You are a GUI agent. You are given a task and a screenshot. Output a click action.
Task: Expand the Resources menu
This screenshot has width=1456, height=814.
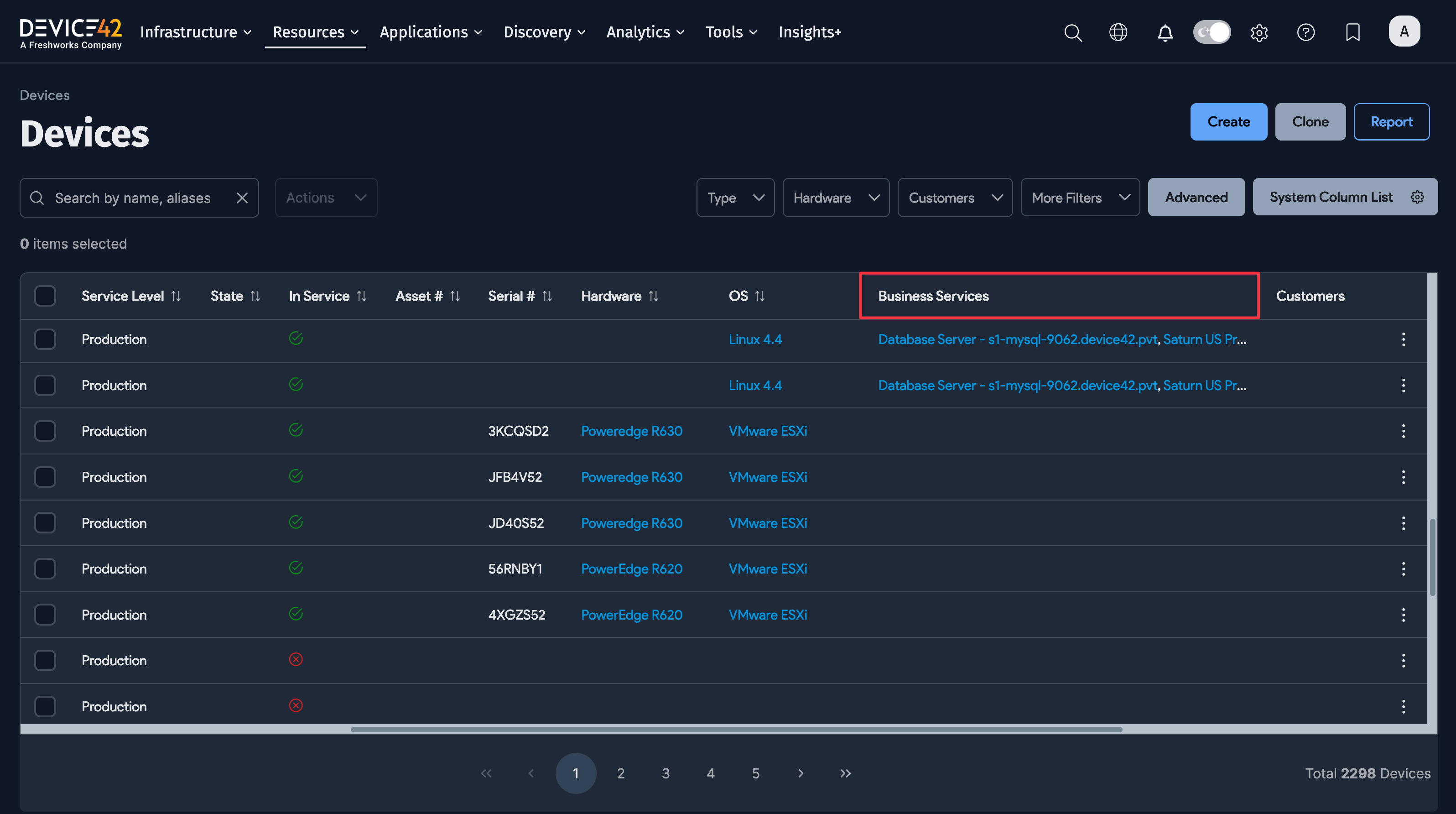[x=315, y=32]
